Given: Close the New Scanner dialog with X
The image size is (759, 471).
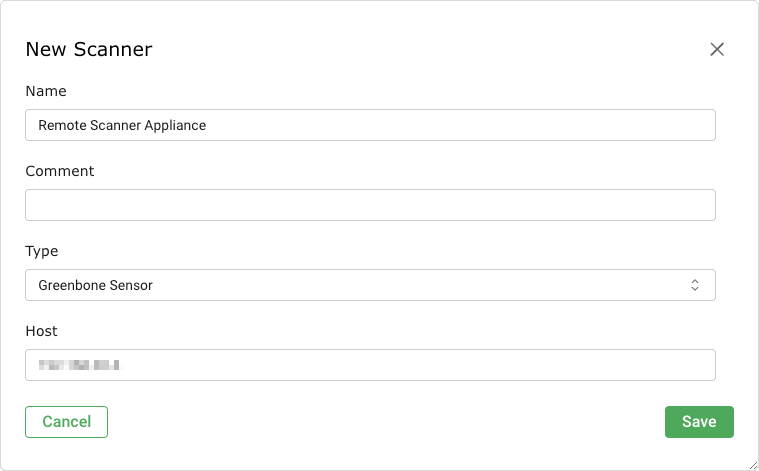Looking at the screenshot, I should coord(716,49).
